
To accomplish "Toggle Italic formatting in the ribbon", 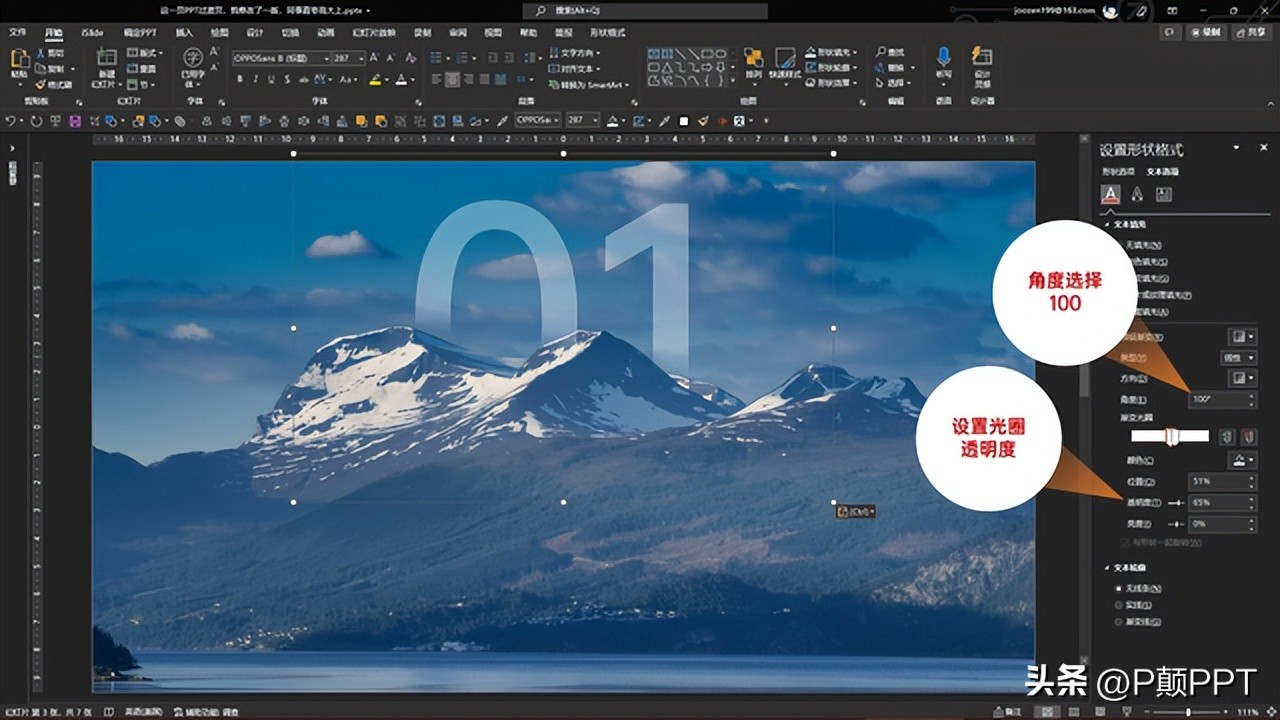I will coord(255,79).
